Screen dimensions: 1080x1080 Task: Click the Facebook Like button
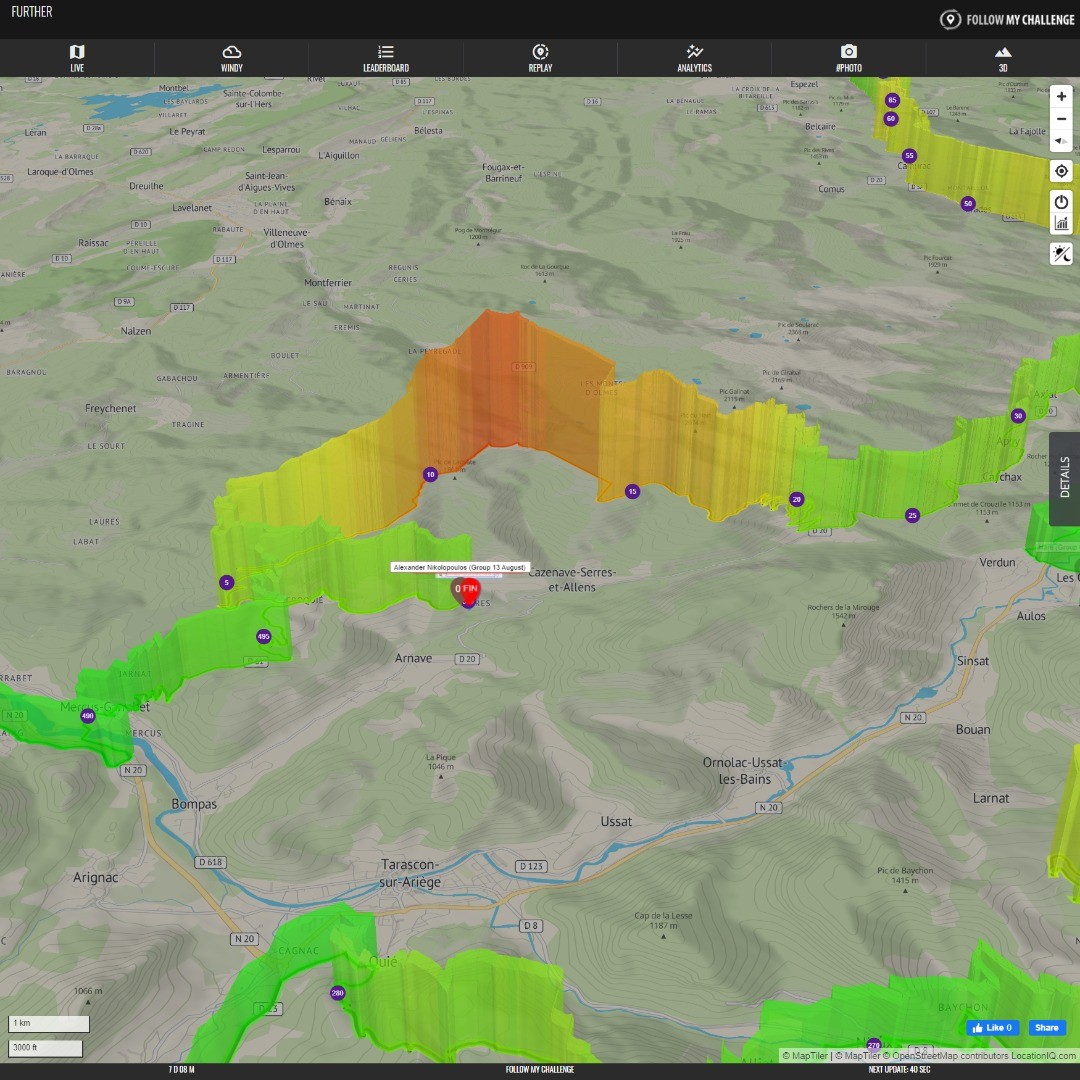990,1028
